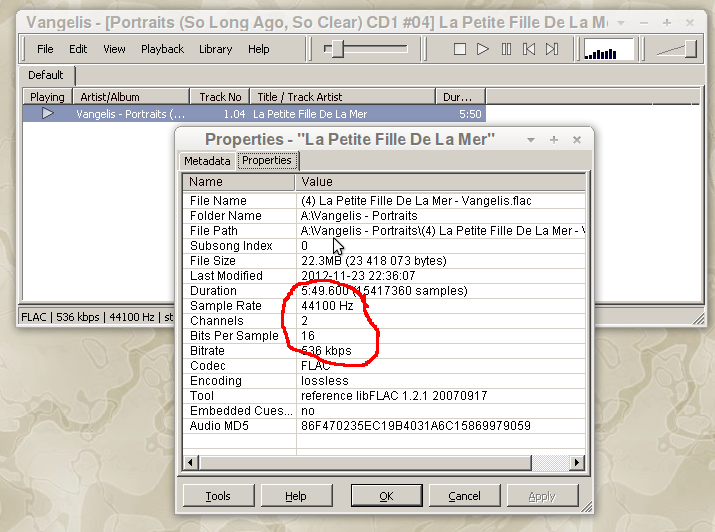Select the Bits Per Sample row
This screenshot has width=715, height=532.
(x=384, y=336)
